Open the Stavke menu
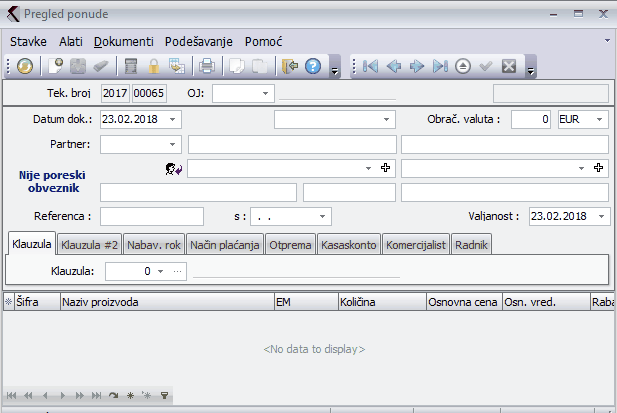Screen dimensions: 617x413 click(30, 42)
